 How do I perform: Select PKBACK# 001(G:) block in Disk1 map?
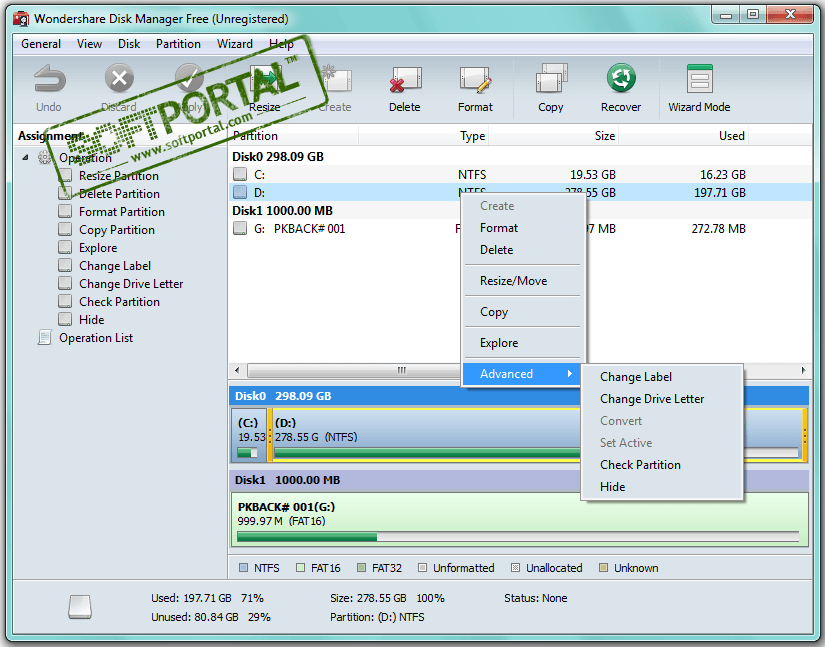coord(519,520)
